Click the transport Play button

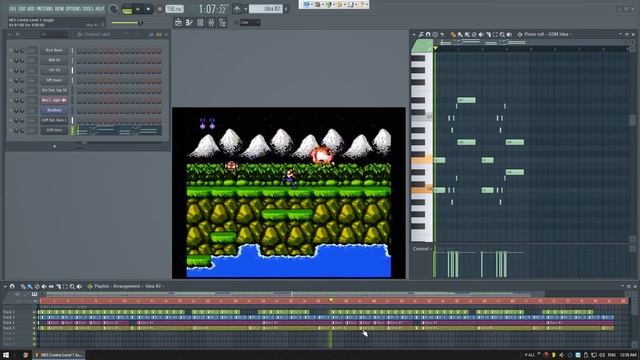coord(138,9)
